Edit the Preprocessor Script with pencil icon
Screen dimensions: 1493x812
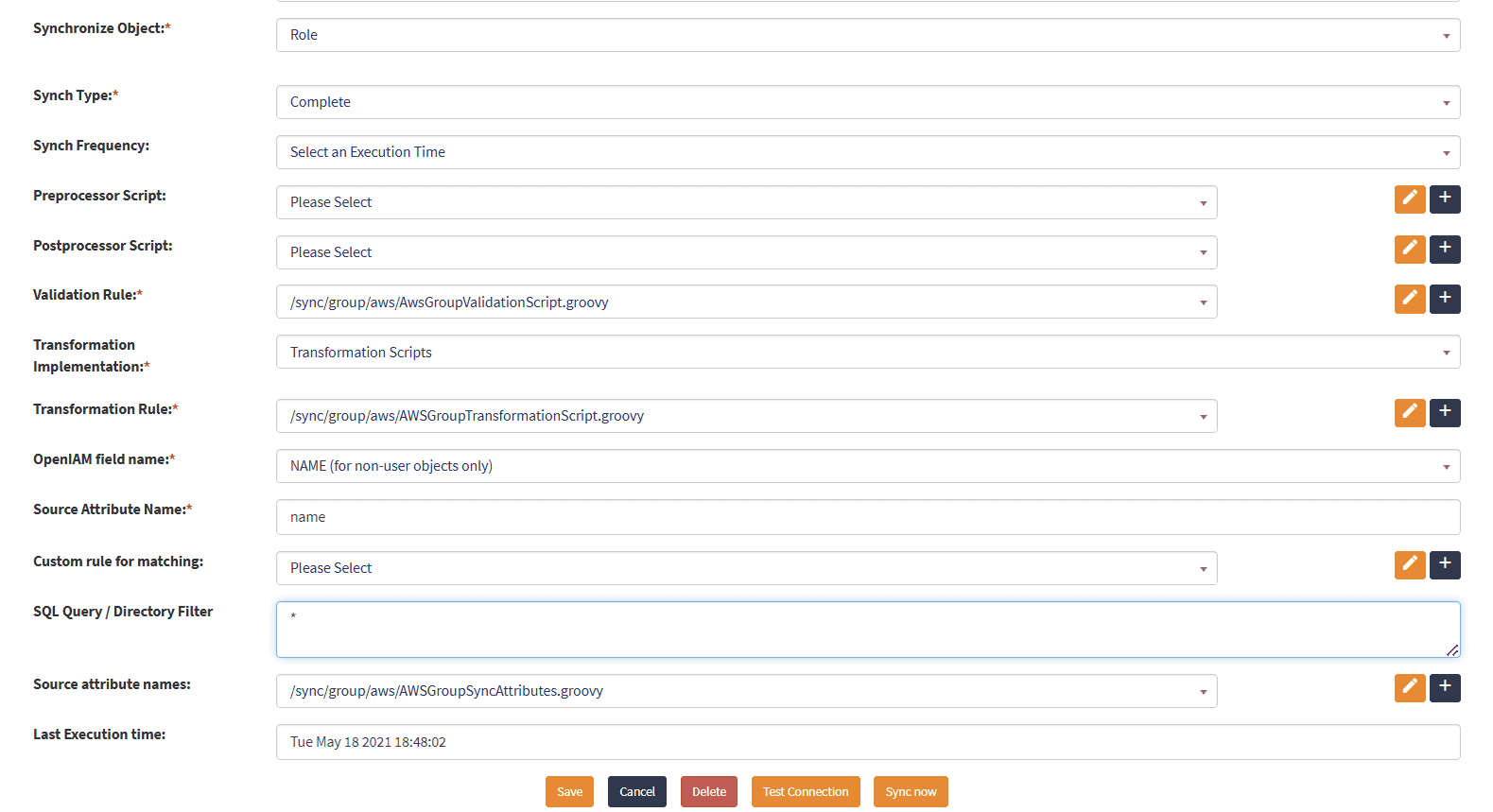click(x=1409, y=199)
